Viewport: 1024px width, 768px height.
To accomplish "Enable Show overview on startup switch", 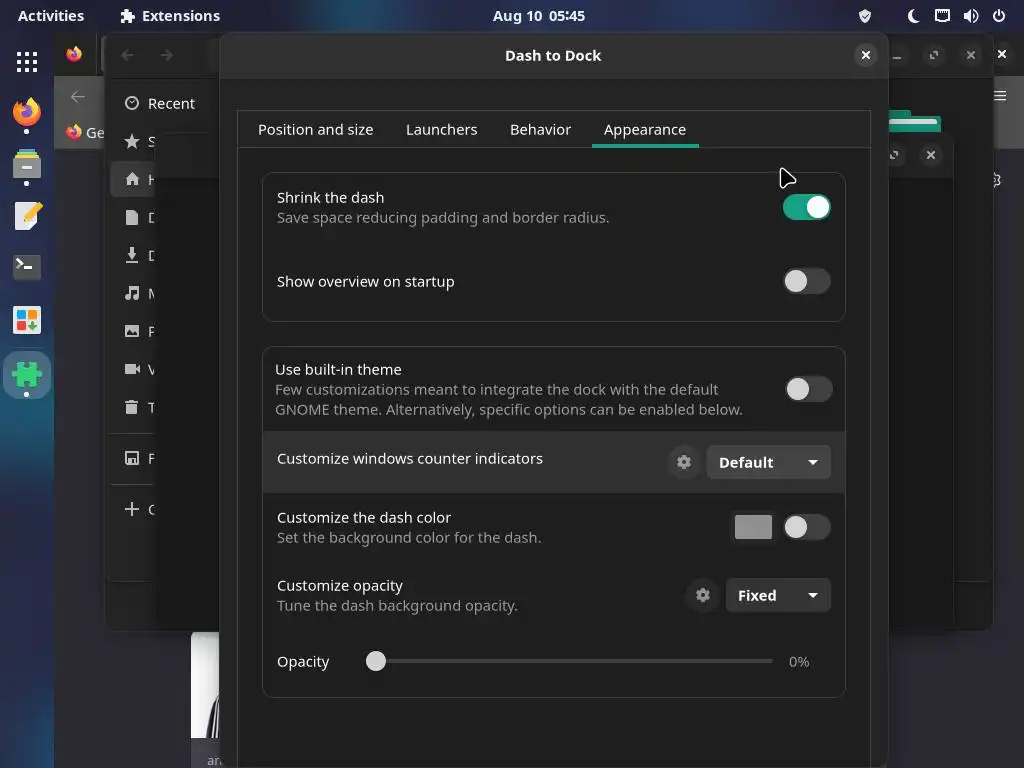I will [x=807, y=281].
